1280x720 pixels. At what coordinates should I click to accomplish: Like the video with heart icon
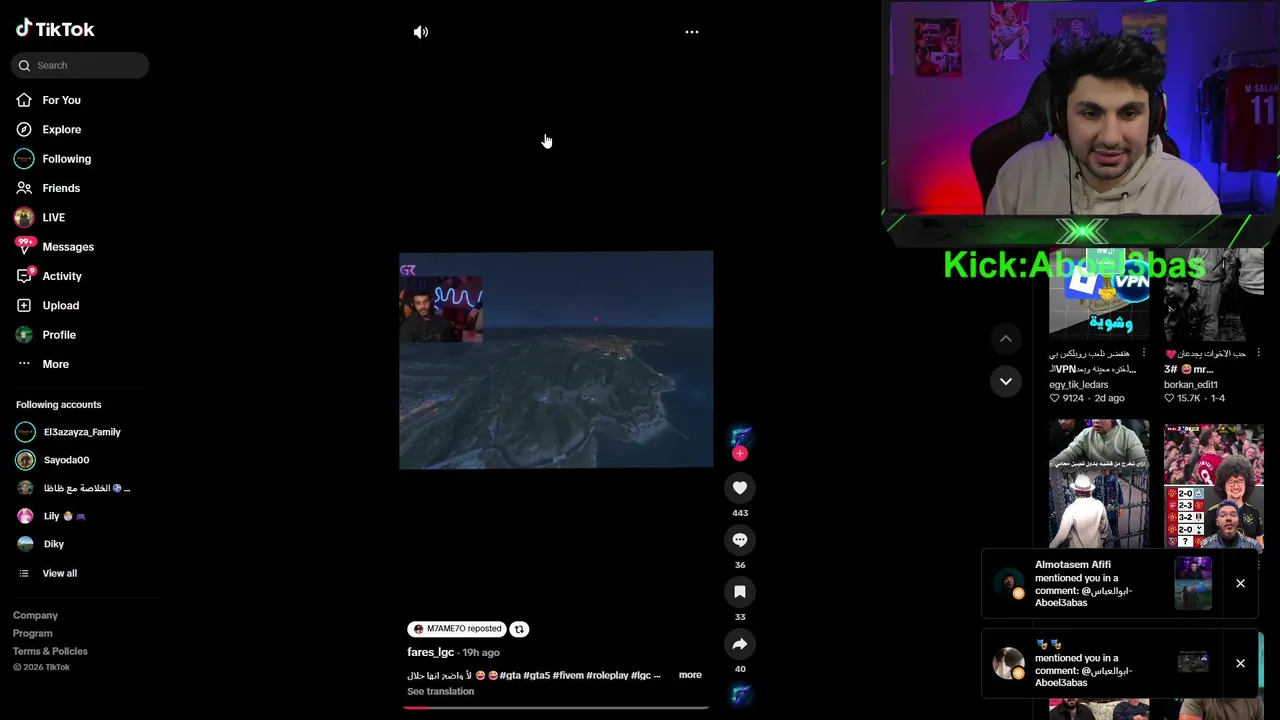(x=740, y=488)
